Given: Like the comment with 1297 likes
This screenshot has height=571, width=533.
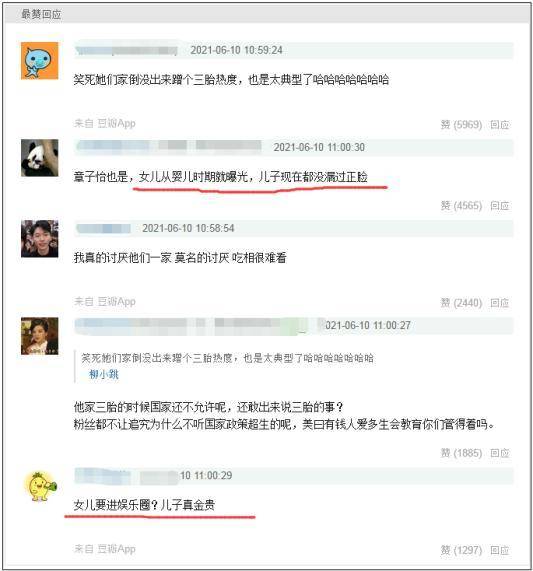Looking at the screenshot, I should tap(461, 550).
